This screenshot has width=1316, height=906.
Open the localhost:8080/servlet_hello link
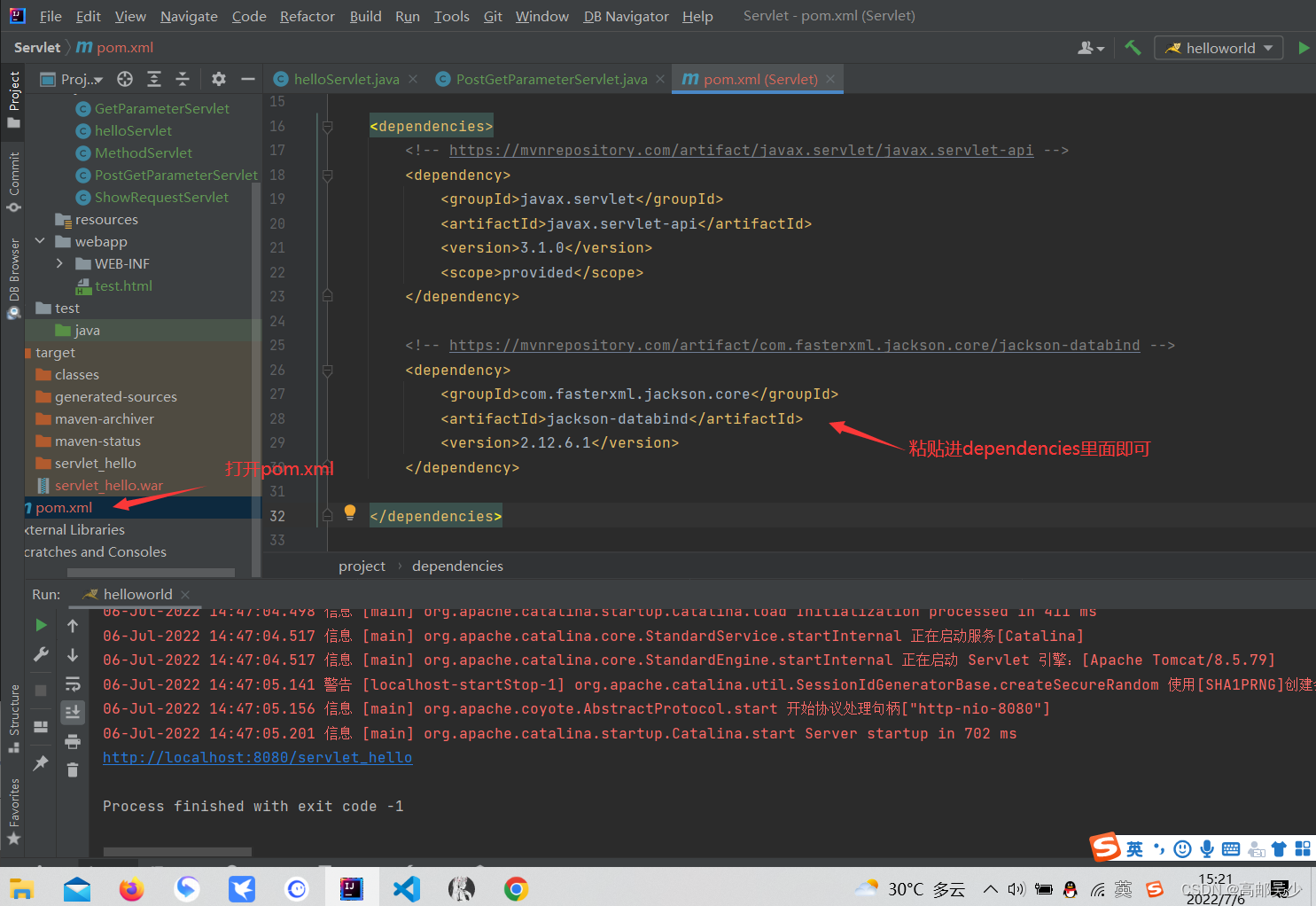click(257, 757)
